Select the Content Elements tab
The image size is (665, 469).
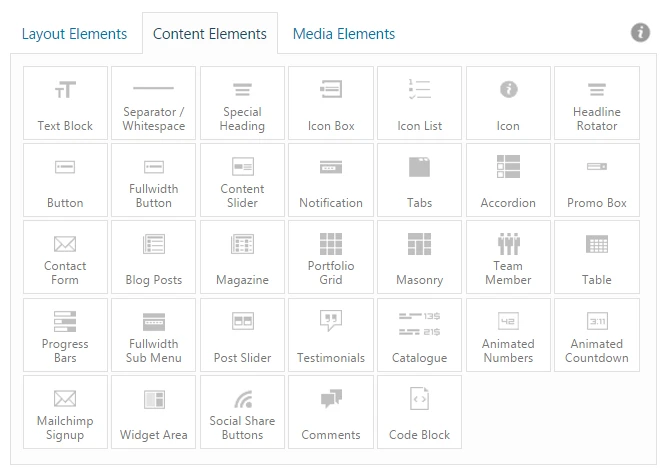coord(210,34)
